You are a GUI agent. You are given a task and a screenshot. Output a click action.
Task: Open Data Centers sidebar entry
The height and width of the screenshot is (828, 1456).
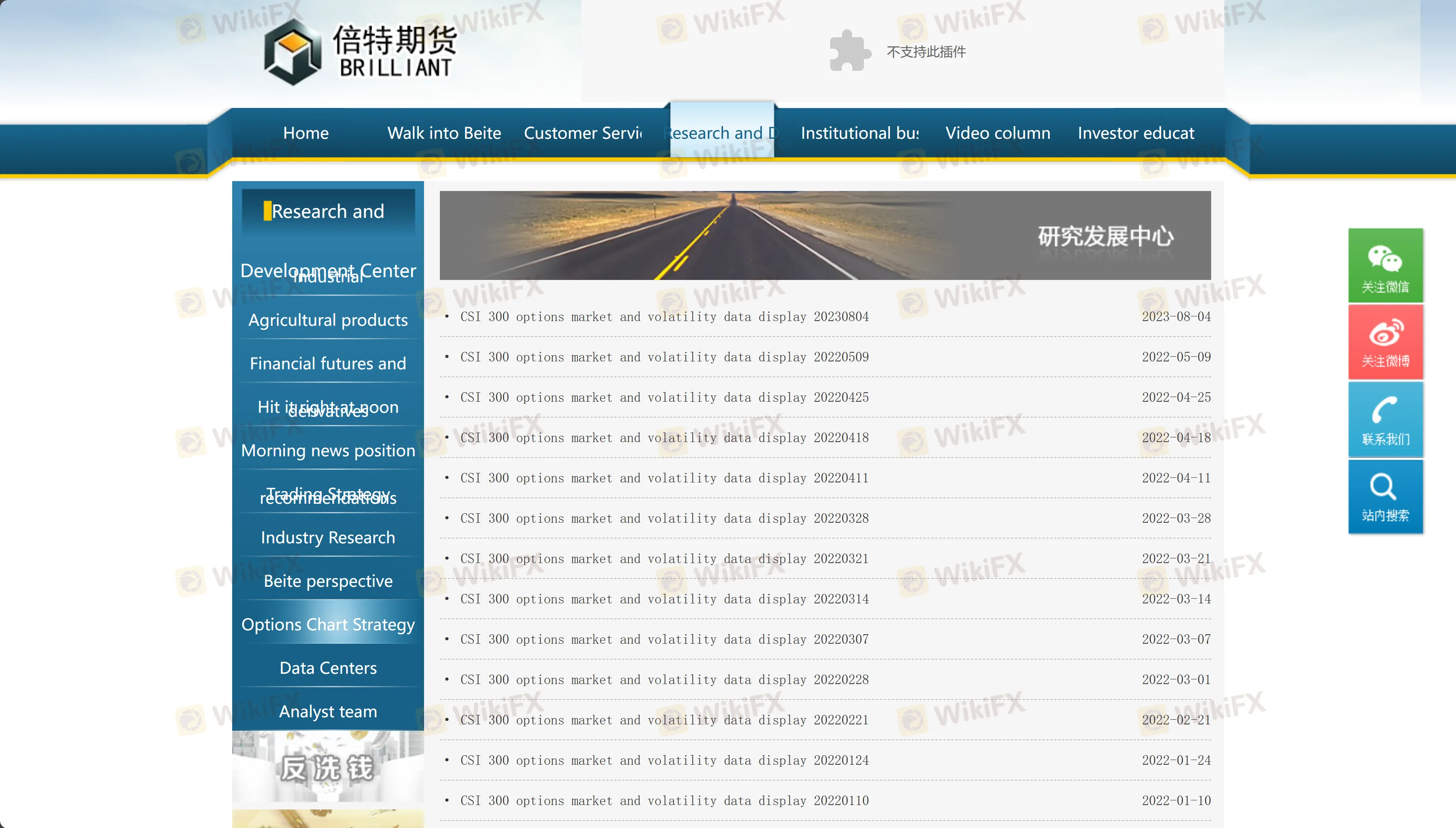point(328,667)
